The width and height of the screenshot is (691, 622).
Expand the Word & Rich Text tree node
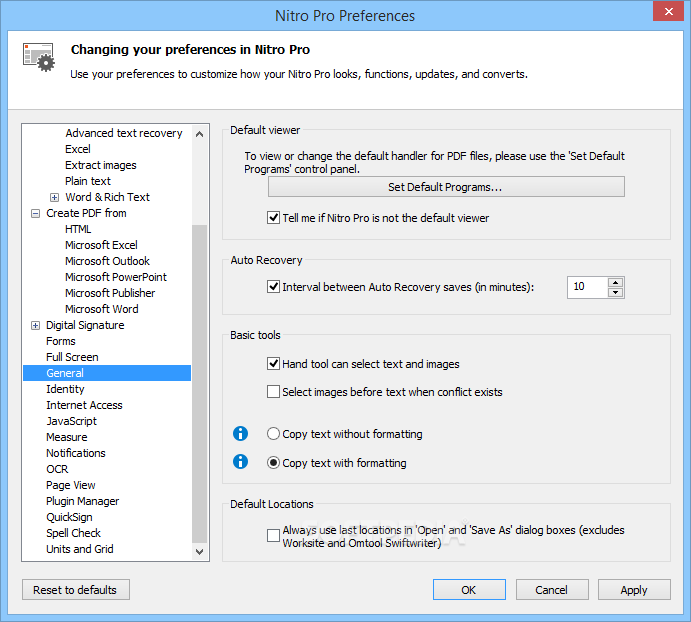point(54,197)
